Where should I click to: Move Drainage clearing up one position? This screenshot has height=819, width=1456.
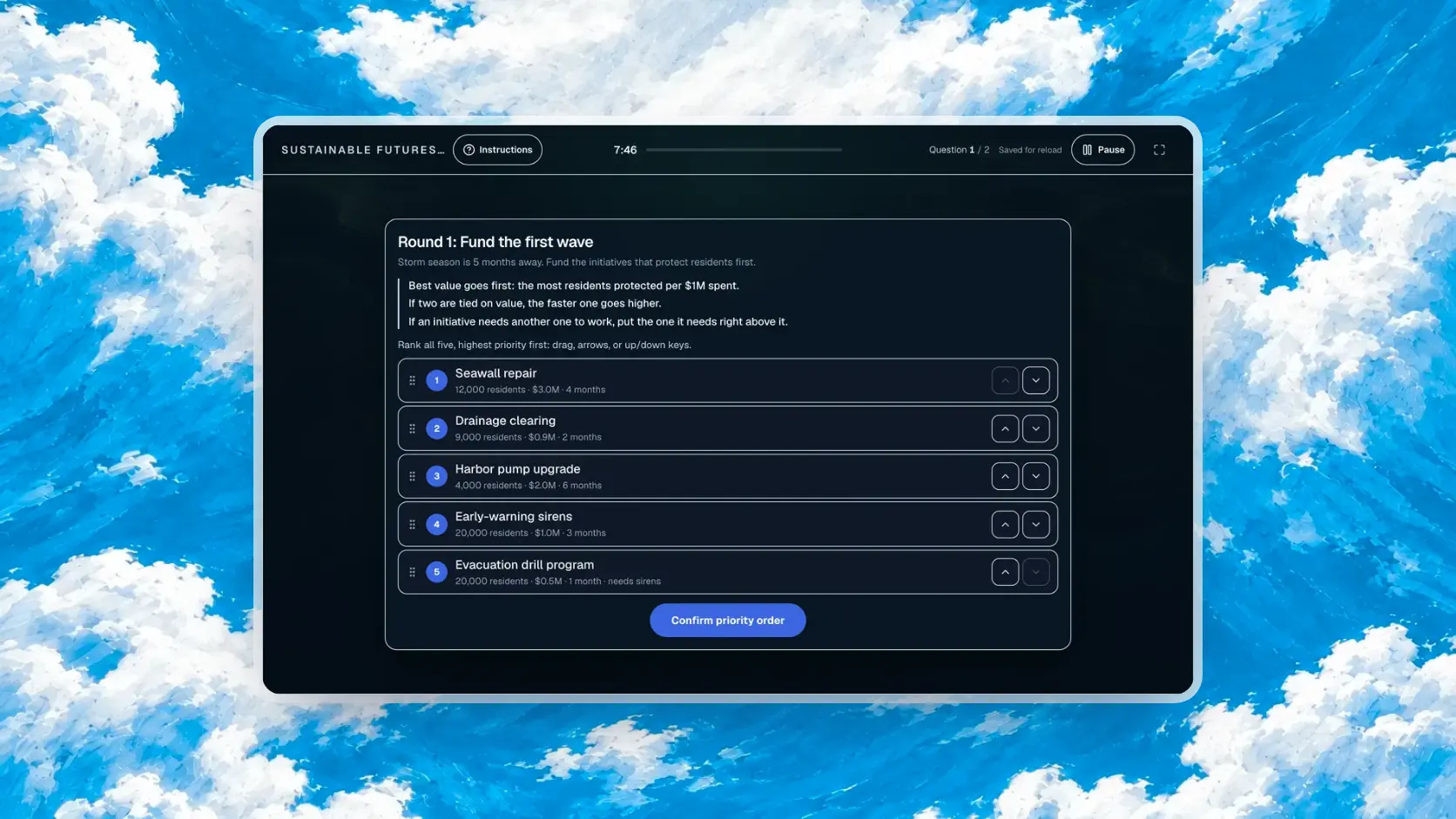[1005, 428]
